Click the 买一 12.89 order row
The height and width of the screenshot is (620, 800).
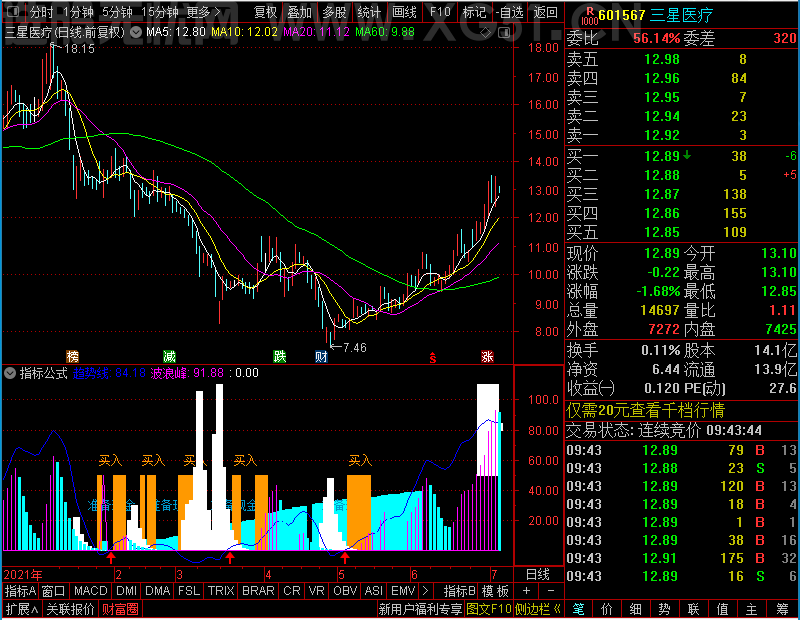tap(682, 156)
